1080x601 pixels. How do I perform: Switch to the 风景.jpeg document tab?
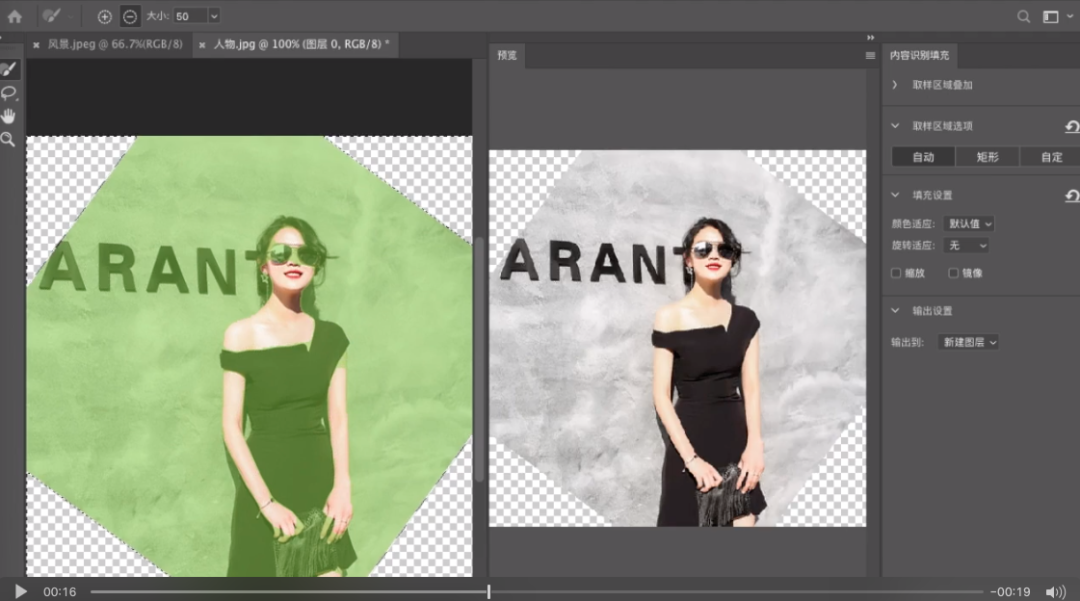(x=115, y=45)
